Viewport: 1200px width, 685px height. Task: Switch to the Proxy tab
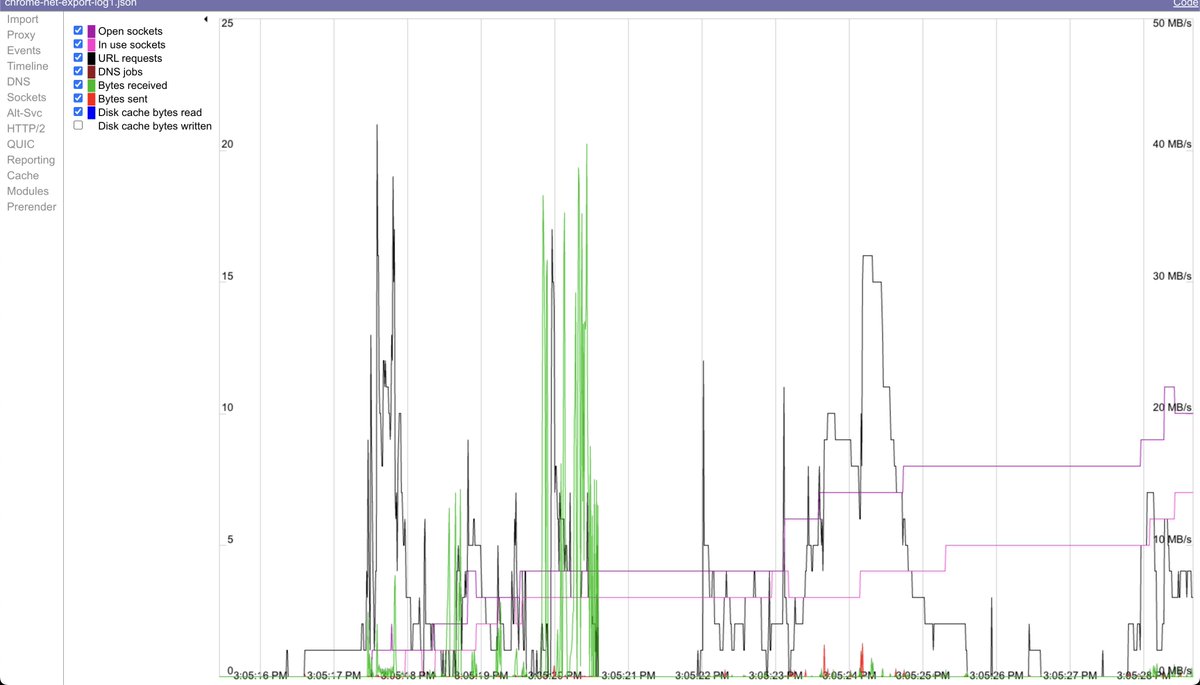tap(21, 35)
